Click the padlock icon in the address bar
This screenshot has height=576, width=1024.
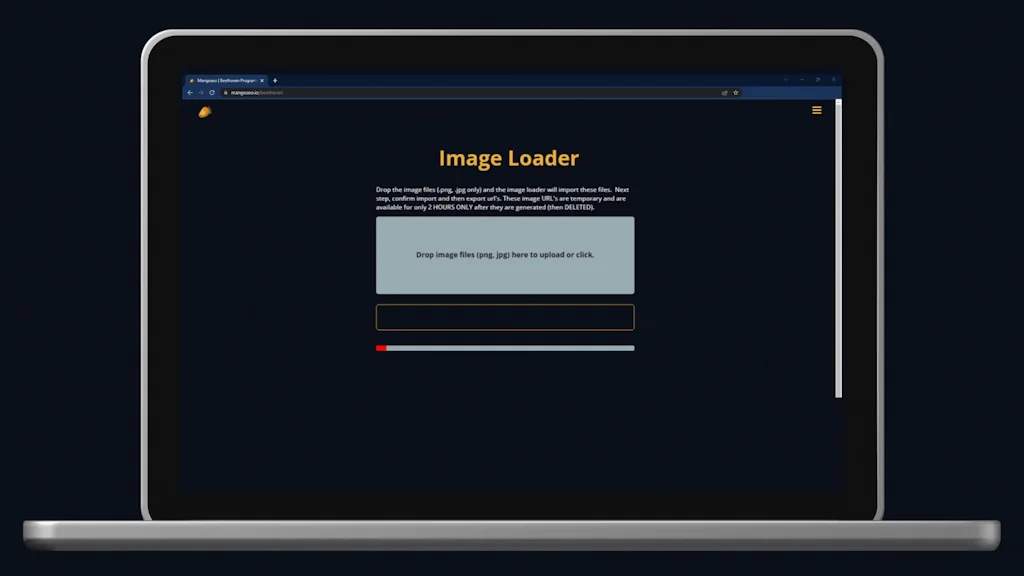coord(226,92)
